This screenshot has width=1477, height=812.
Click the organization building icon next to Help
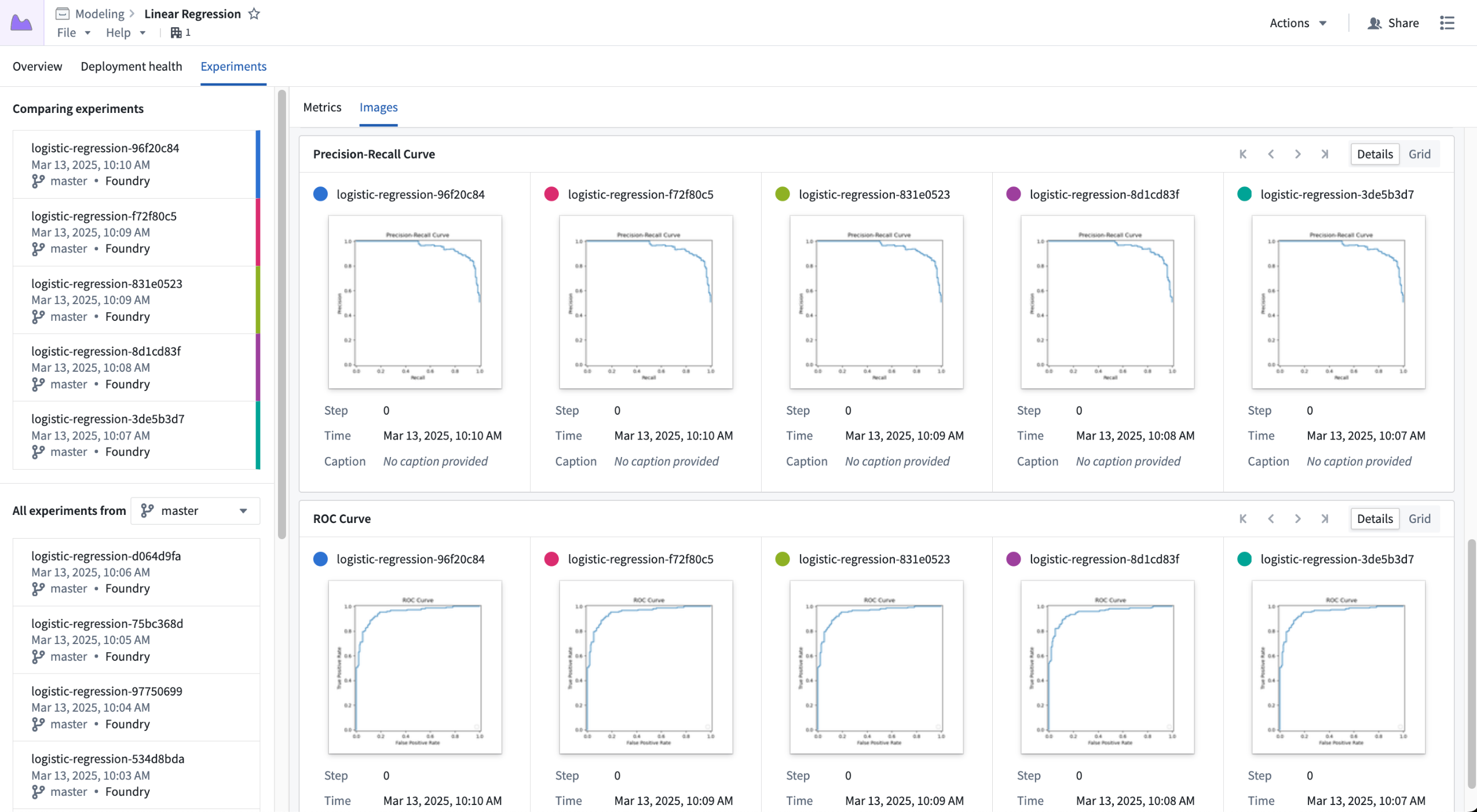click(x=176, y=32)
